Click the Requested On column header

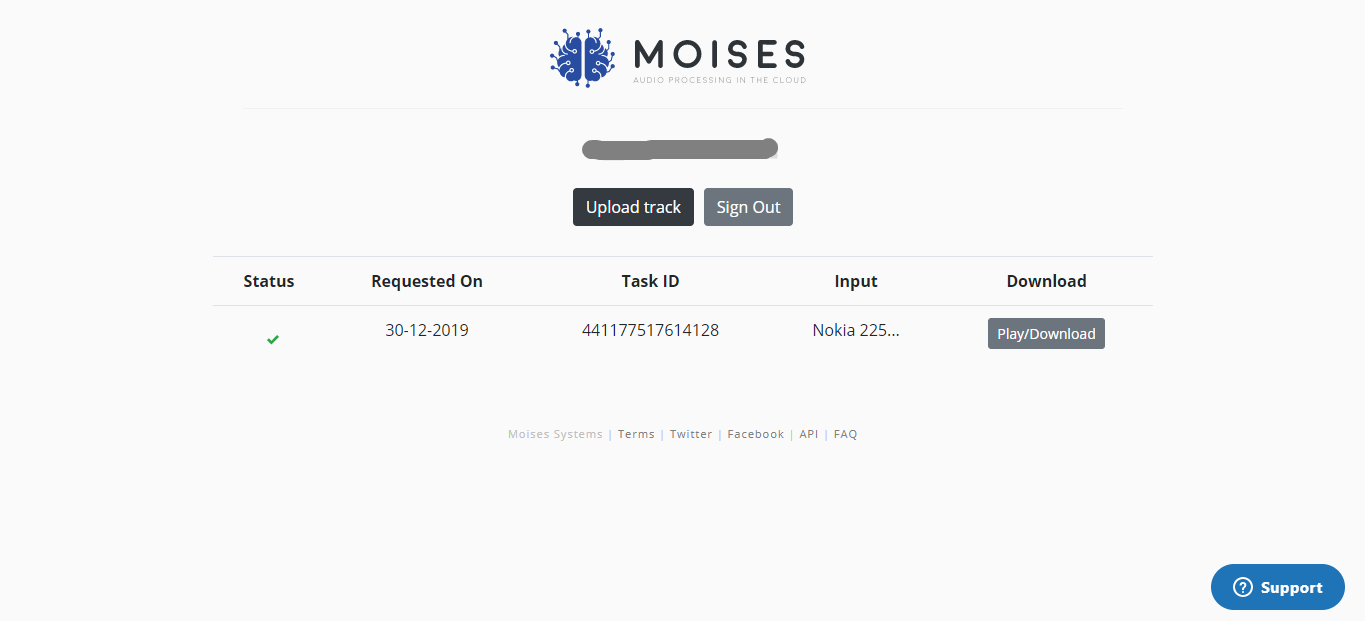pos(427,281)
